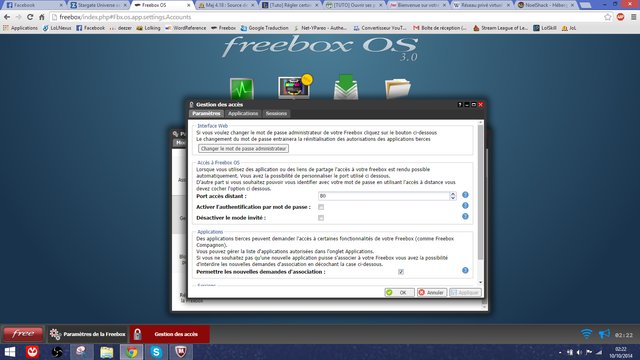Switch to the Facebook browser tab

[x=33, y=5]
